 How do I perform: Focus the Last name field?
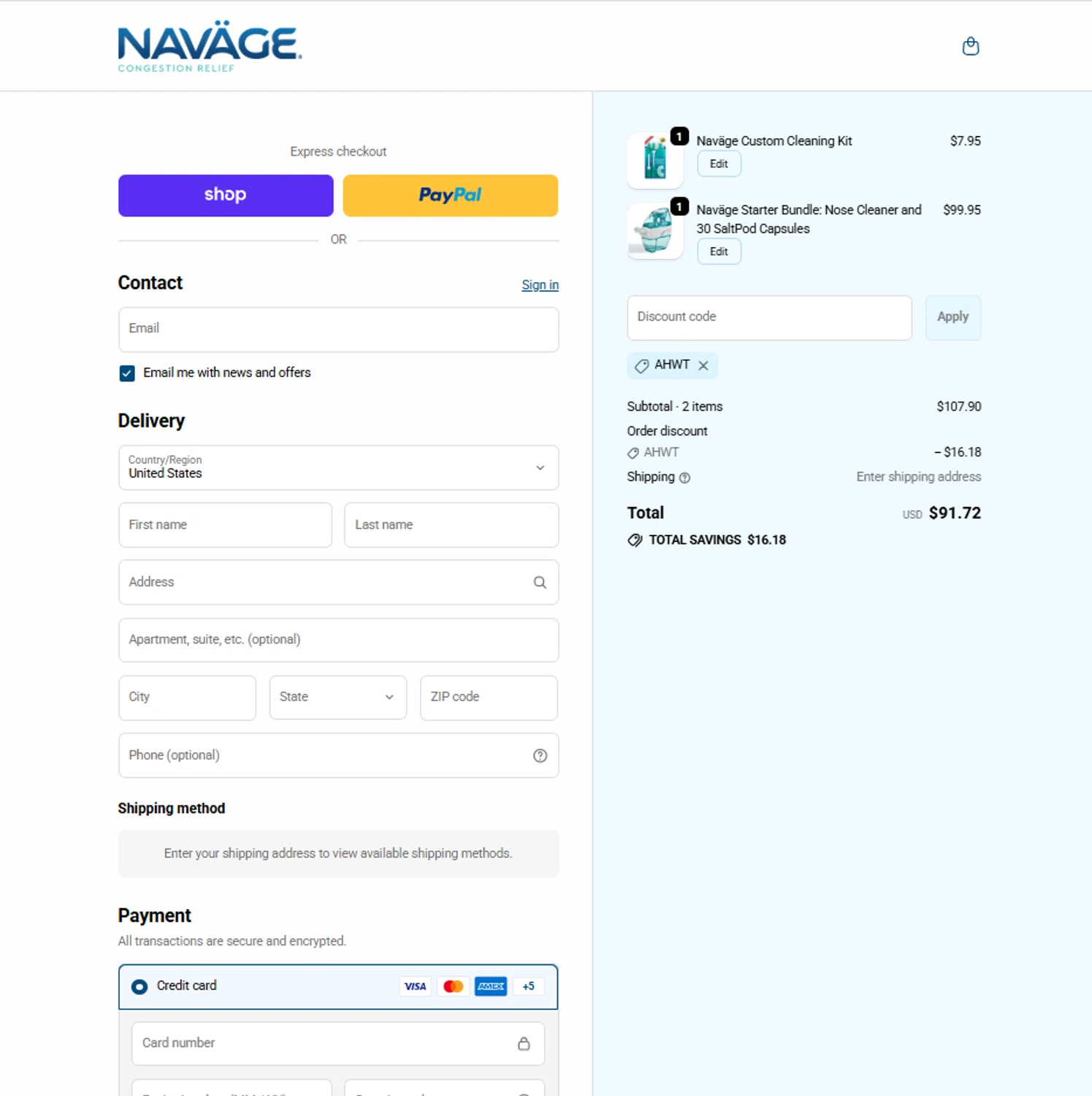(451, 525)
